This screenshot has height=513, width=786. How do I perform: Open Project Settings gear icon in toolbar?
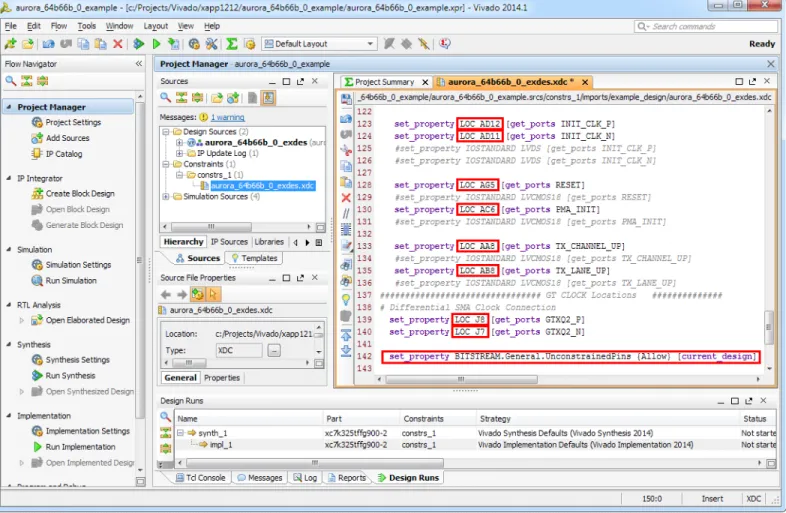194,44
